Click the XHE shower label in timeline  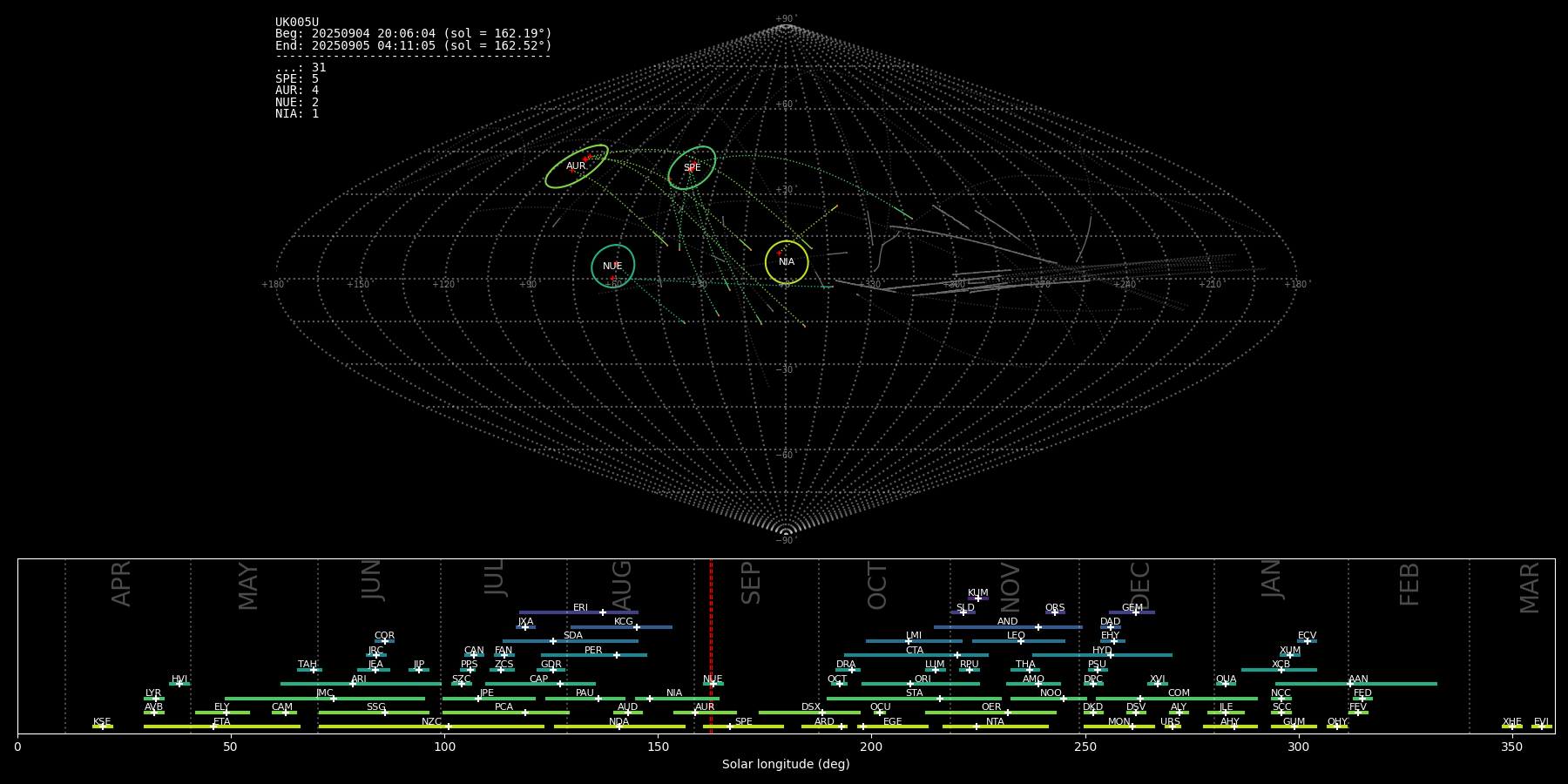point(1511,722)
